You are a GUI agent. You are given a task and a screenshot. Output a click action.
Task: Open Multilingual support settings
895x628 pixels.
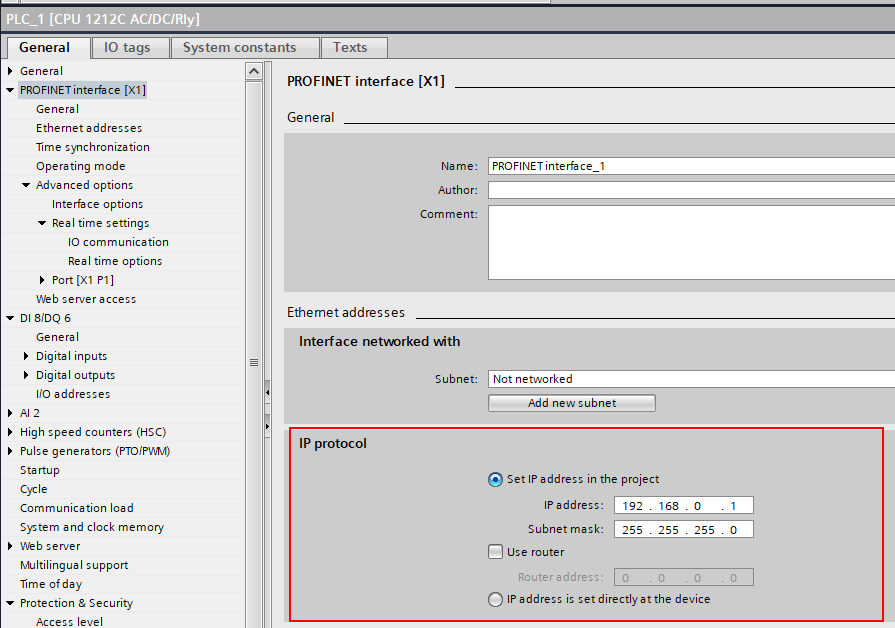point(74,565)
